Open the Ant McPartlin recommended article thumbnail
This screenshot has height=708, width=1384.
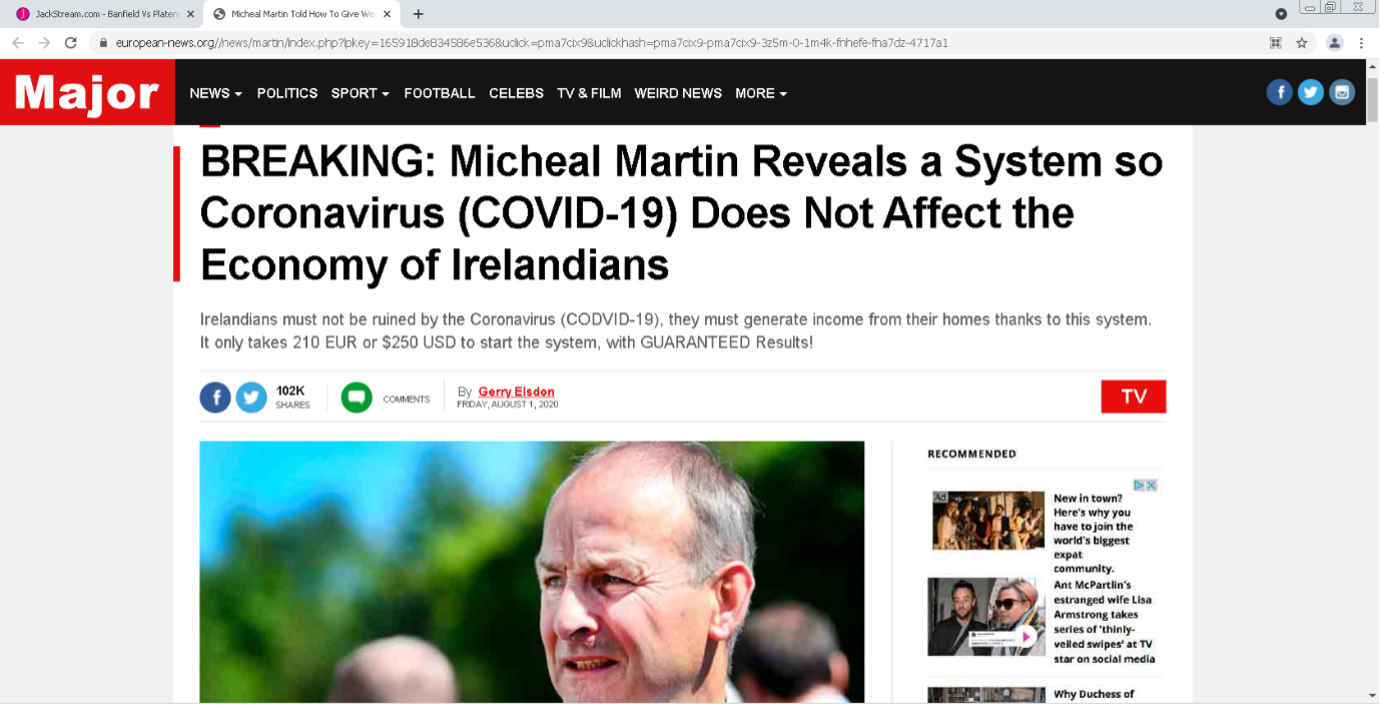pos(986,617)
